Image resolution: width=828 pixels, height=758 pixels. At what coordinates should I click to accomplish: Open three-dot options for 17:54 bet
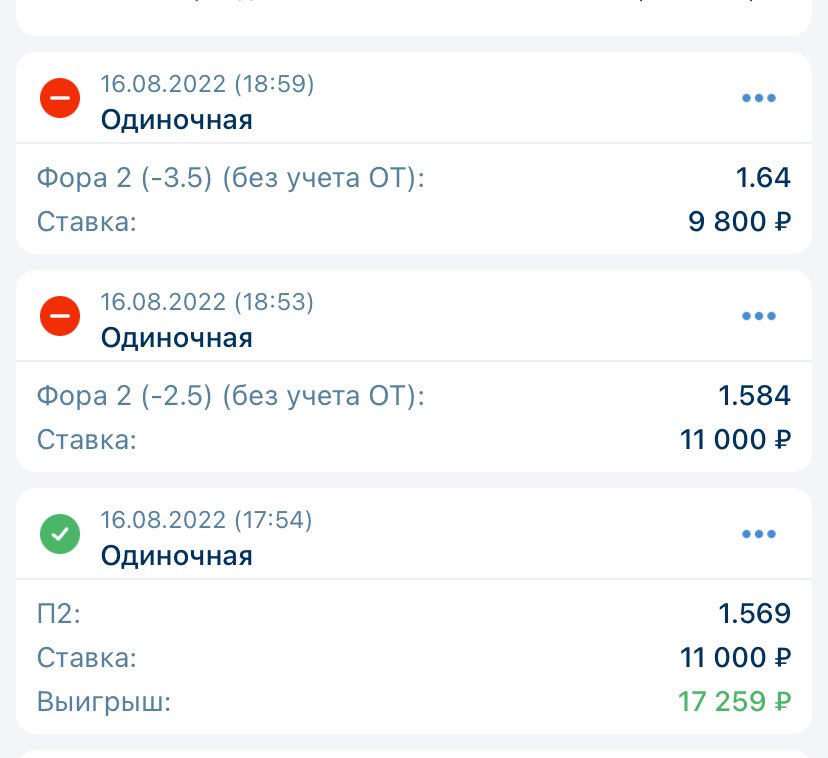coord(759,535)
